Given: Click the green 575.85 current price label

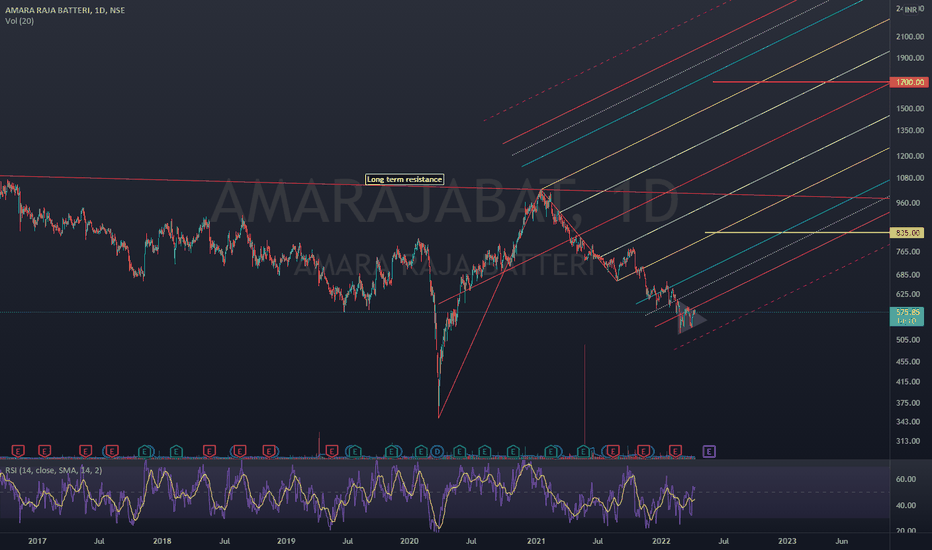Looking at the screenshot, I should 907,316.
